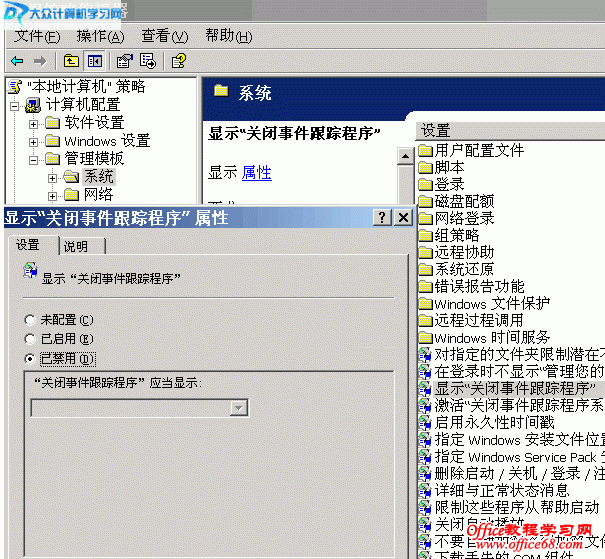
Task: Close the properties dialog with X
Action: (403, 218)
